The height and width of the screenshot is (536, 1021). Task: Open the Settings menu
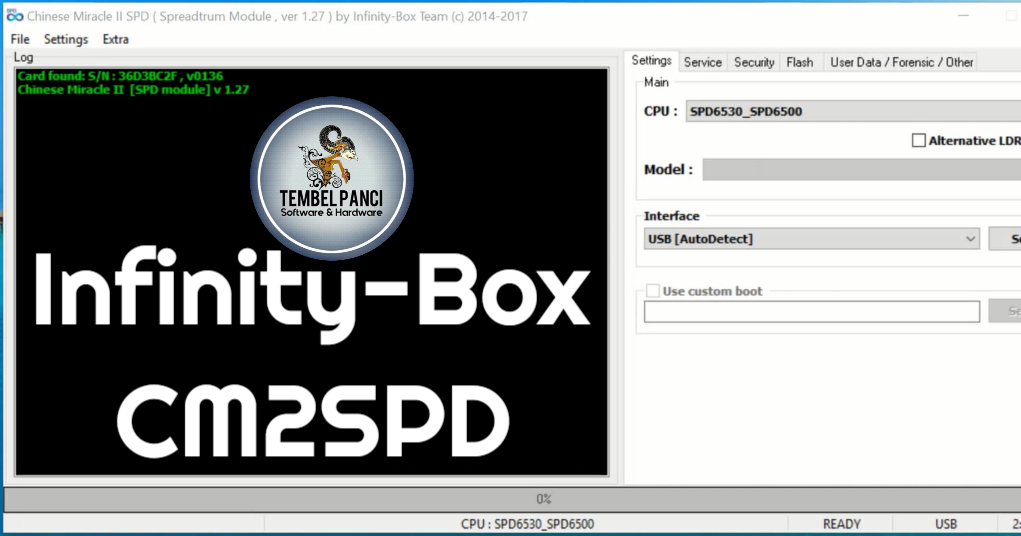[66, 39]
